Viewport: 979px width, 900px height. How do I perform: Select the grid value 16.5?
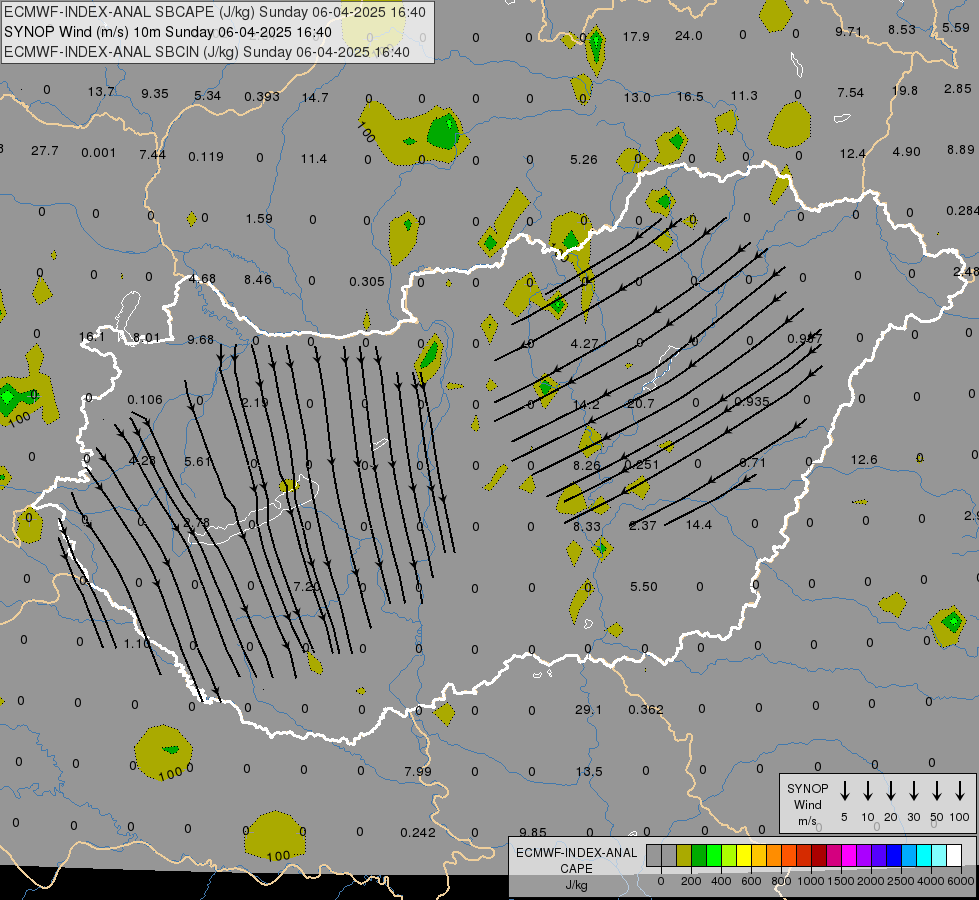pos(690,97)
